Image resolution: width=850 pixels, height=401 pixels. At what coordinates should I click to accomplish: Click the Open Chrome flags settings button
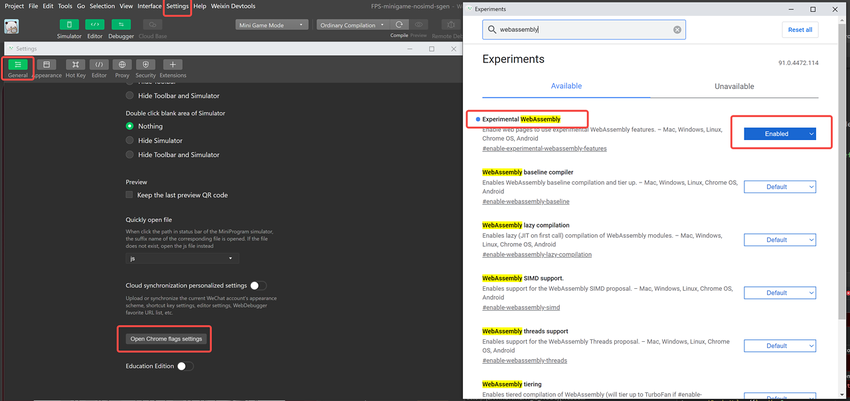click(166, 339)
